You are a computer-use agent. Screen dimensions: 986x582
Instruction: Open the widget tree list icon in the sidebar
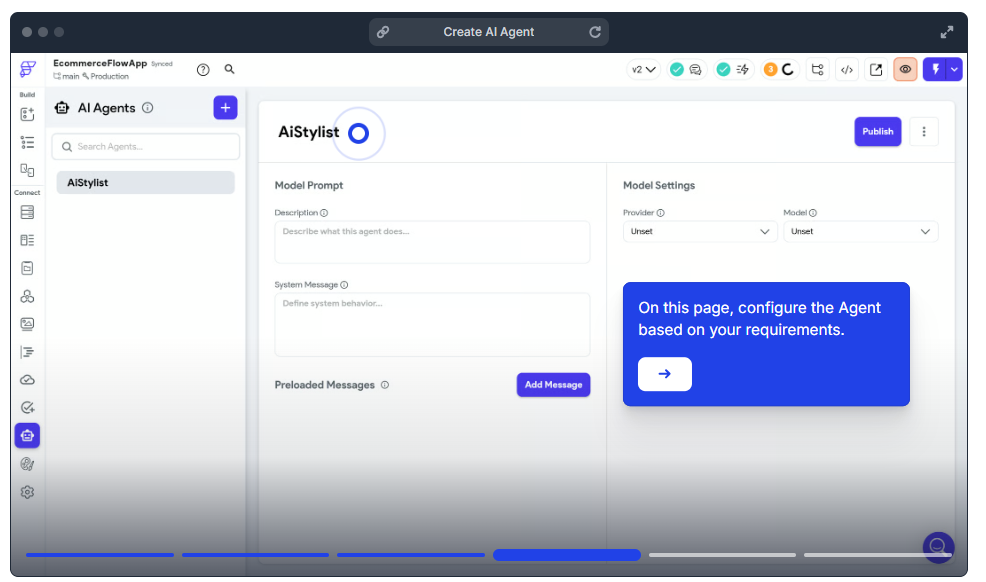[x=27, y=142]
